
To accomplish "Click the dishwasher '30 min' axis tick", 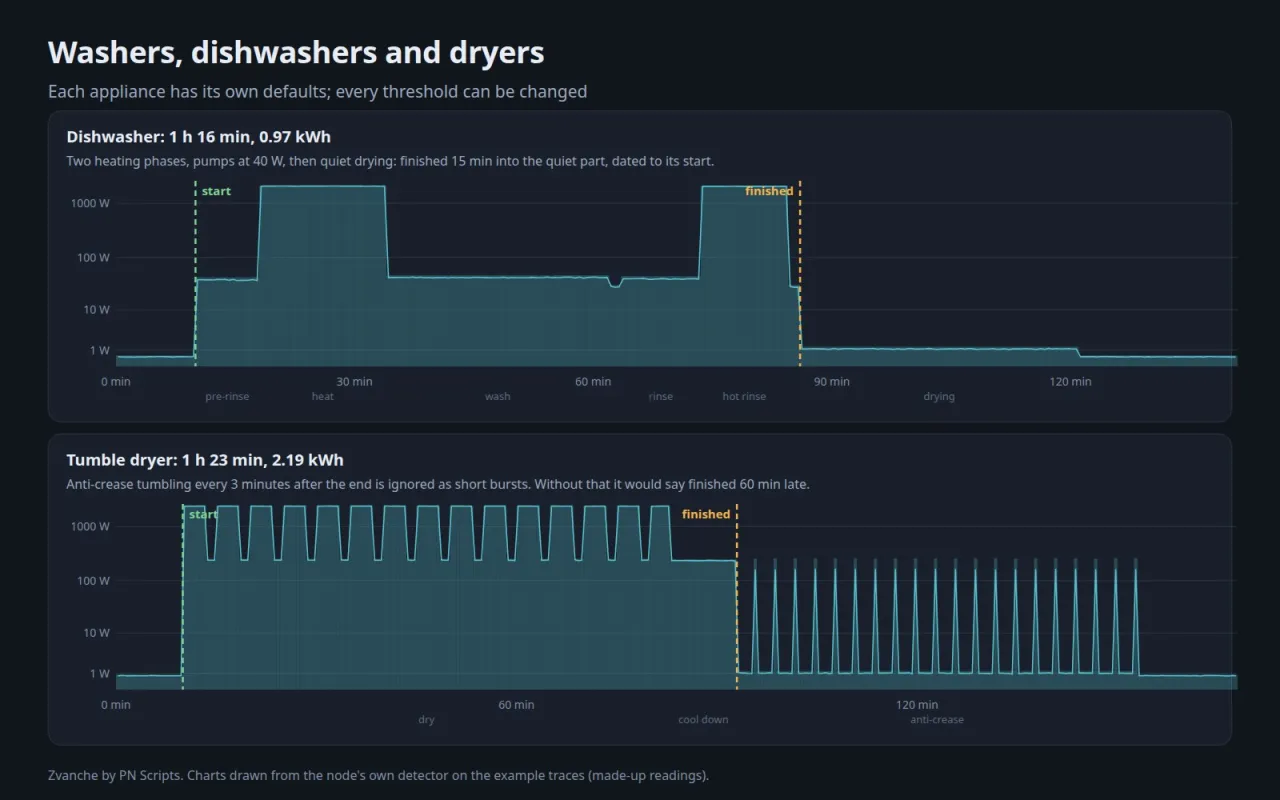I will point(354,382).
